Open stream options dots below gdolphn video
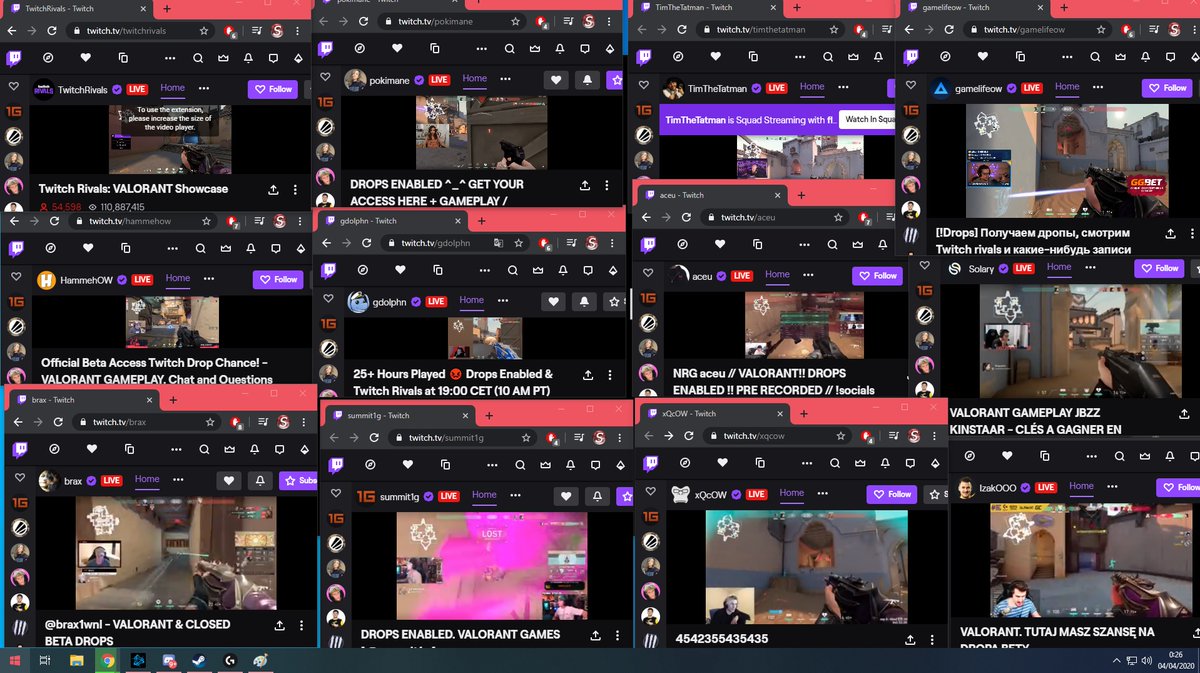The height and width of the screenshot is (673, 1200). tap(611, 375)
